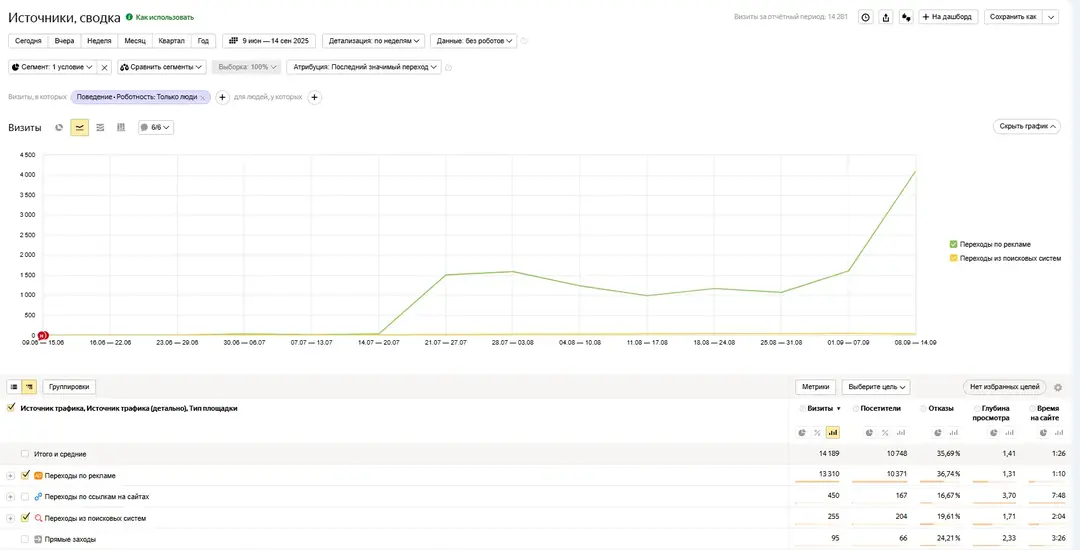
Task: Expand the Переходы из поисковых систем row
Action: (x=10, y=518)
